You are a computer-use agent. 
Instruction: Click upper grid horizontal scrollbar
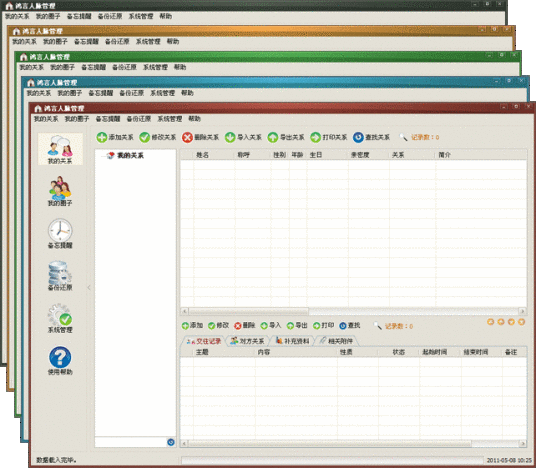(353, 311)
